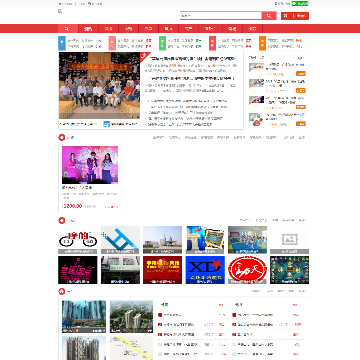Click the green badge button at top right
The width and height of the screenshot is (360, 360).
click(300, 3)
